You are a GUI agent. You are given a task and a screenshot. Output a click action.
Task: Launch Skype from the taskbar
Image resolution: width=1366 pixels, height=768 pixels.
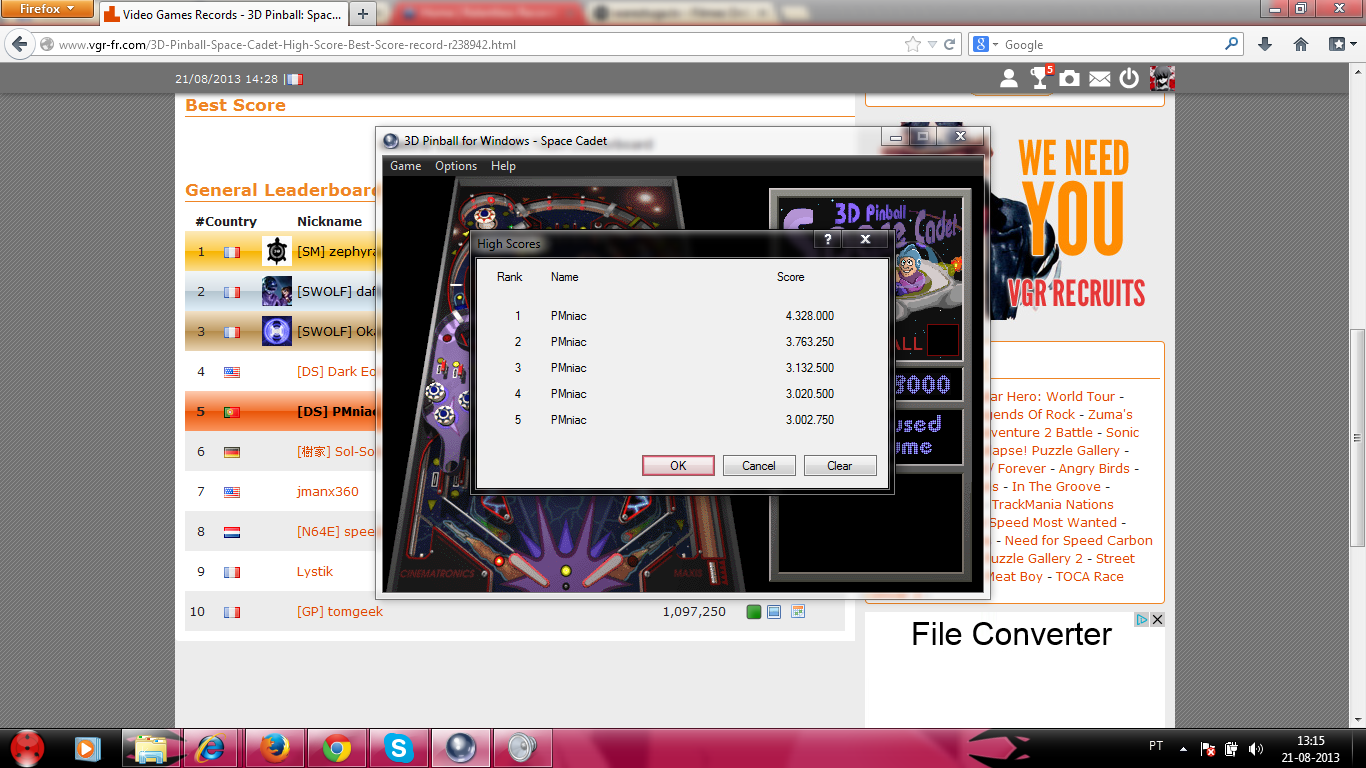pyautogui.click(x=399, y=747)
